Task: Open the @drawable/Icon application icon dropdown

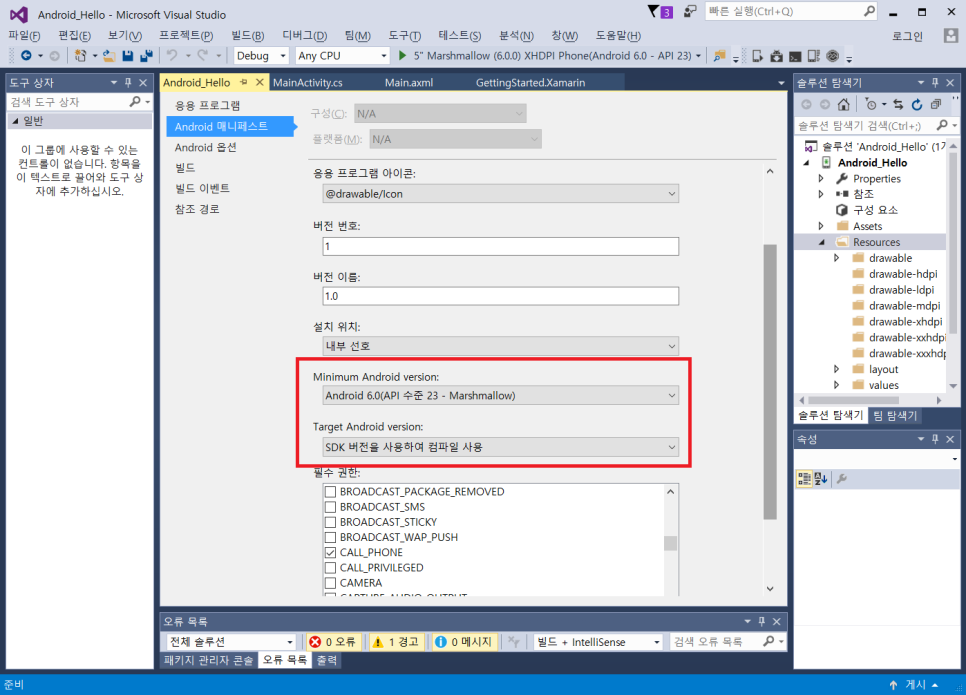Action: tap(500, 194)
